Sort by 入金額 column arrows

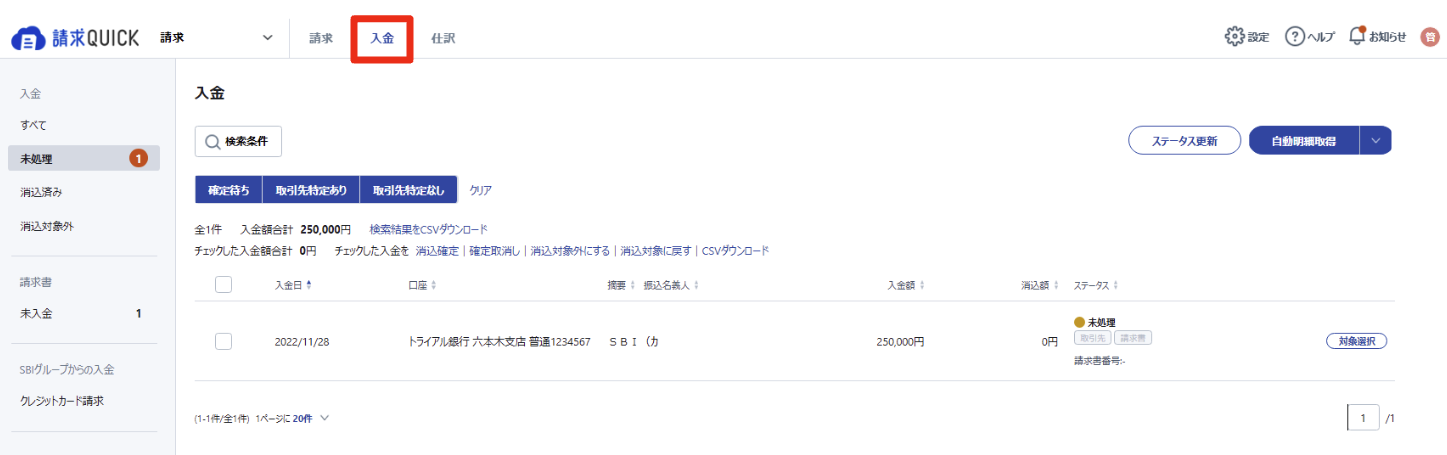click(x=921, y=285)
